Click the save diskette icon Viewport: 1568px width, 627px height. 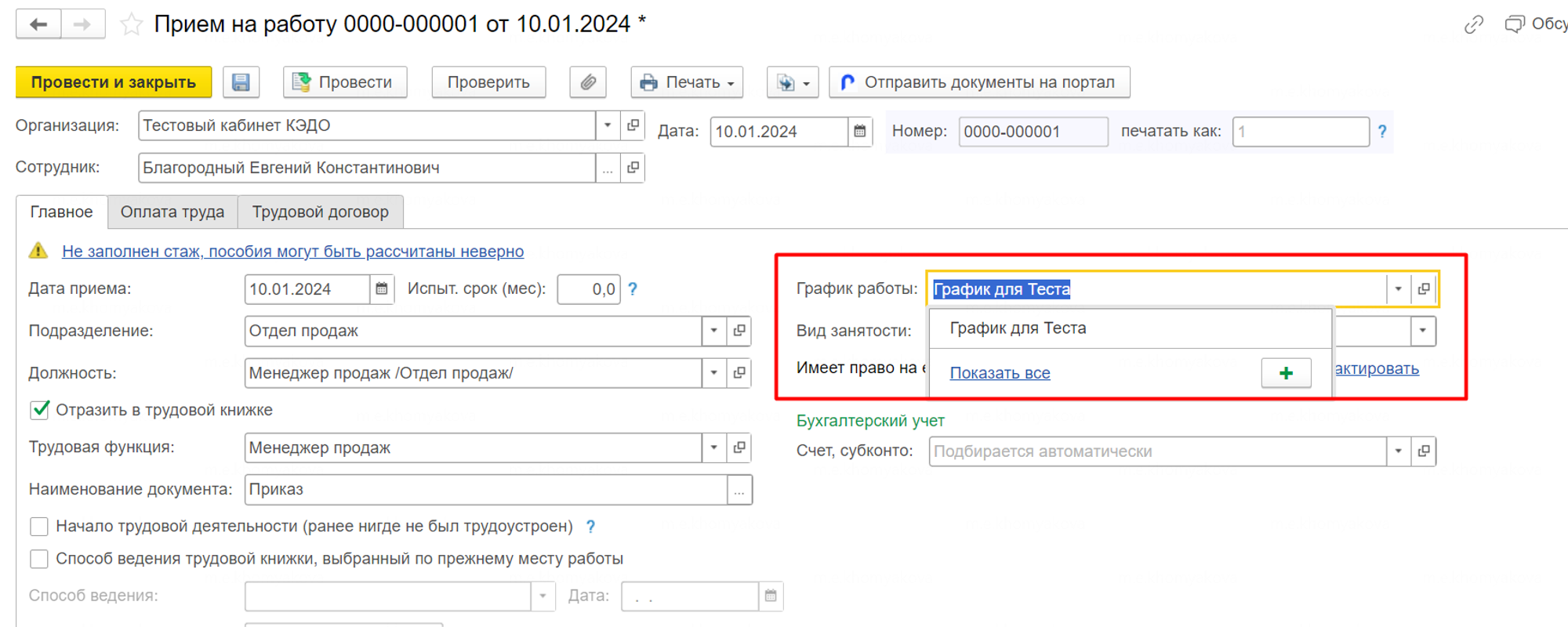241,82
